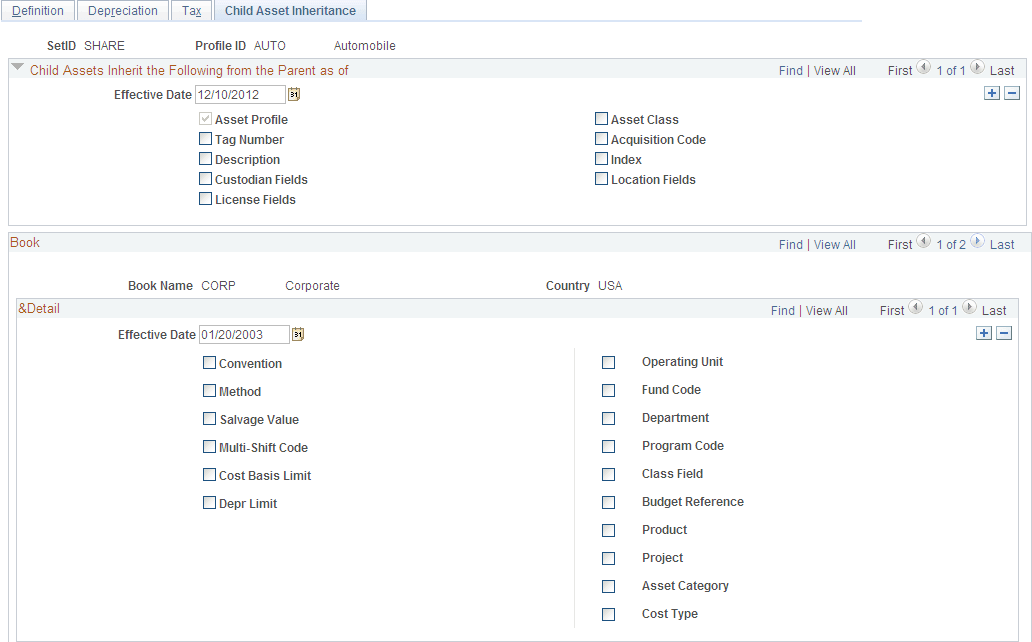Image resolution: width=1032 pixels, height=642 pixels.
Task: Switch to the Tax tab
Action: pos(190,10)
